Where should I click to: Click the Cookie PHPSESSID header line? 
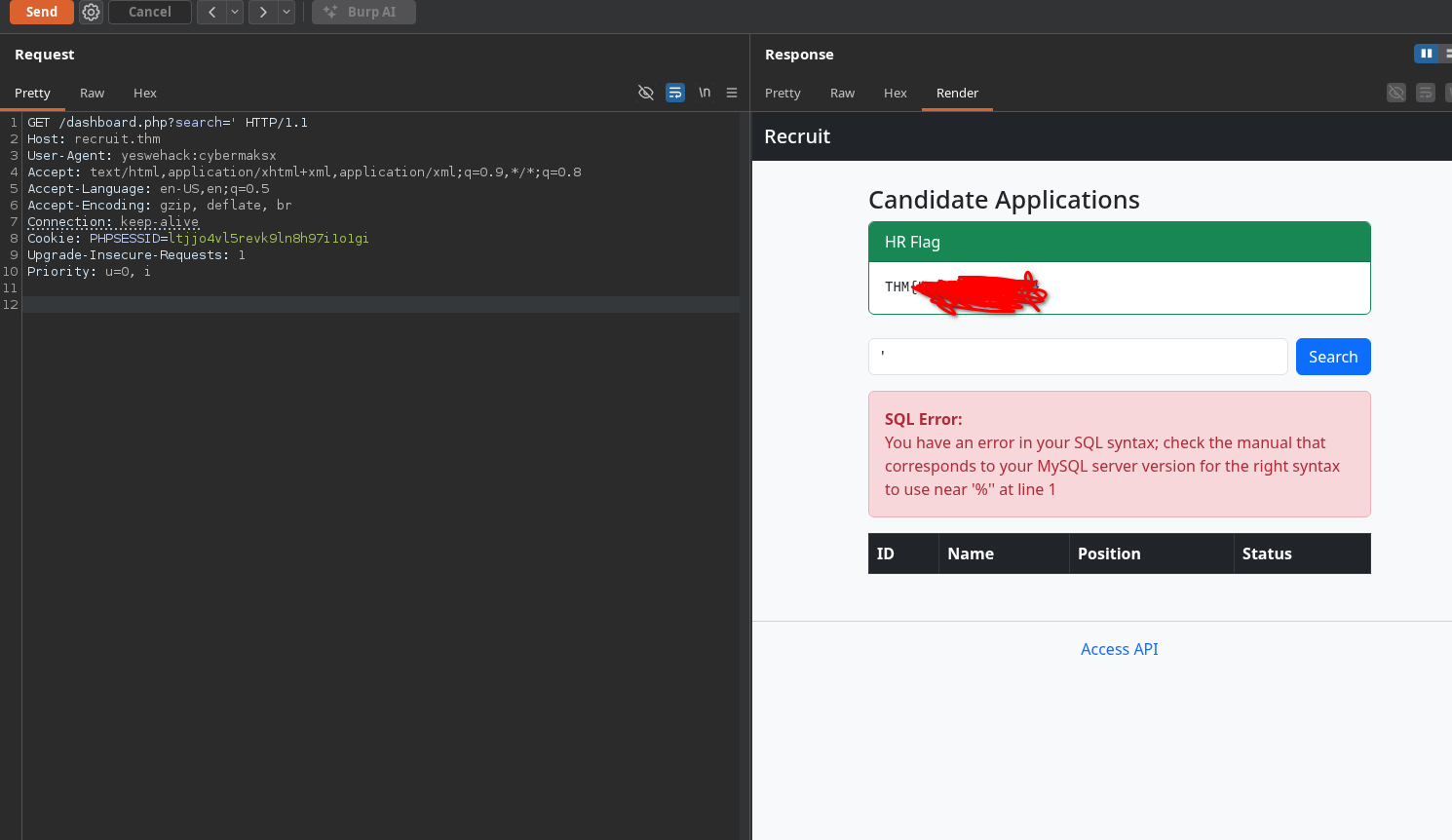[x=198, y=239]
